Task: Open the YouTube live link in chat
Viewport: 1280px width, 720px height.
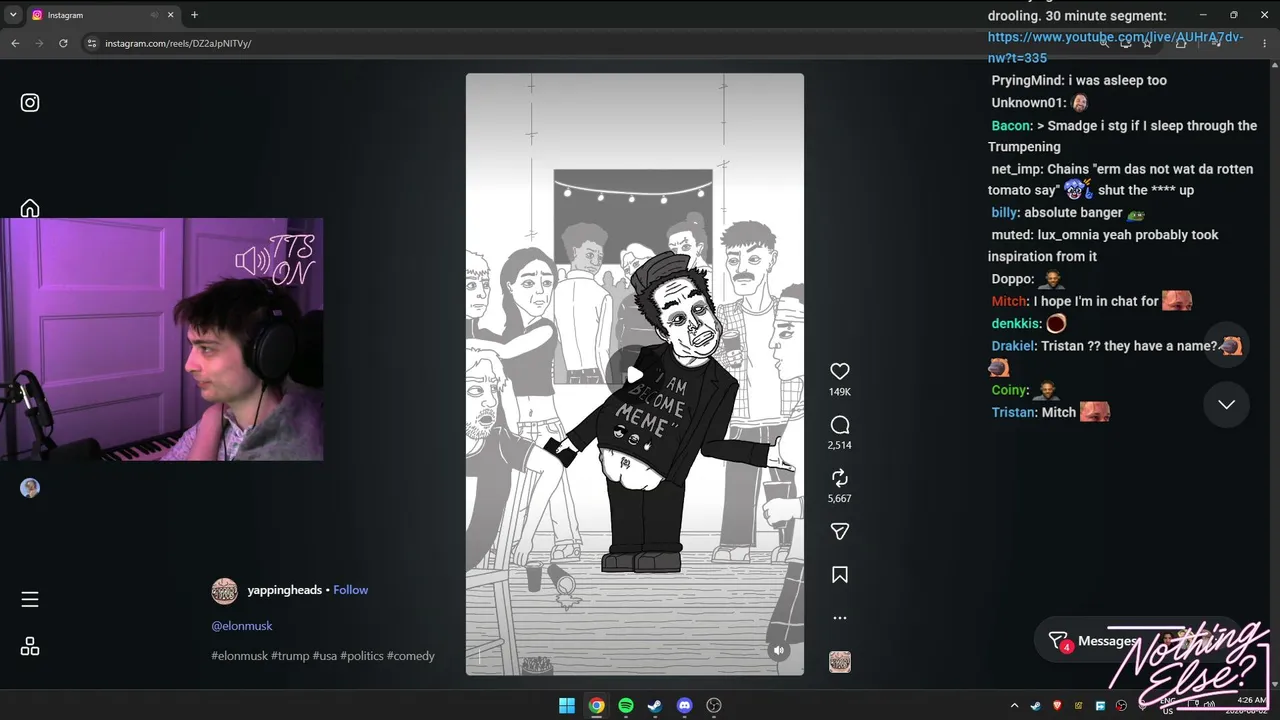Action: pos(1115,47)
